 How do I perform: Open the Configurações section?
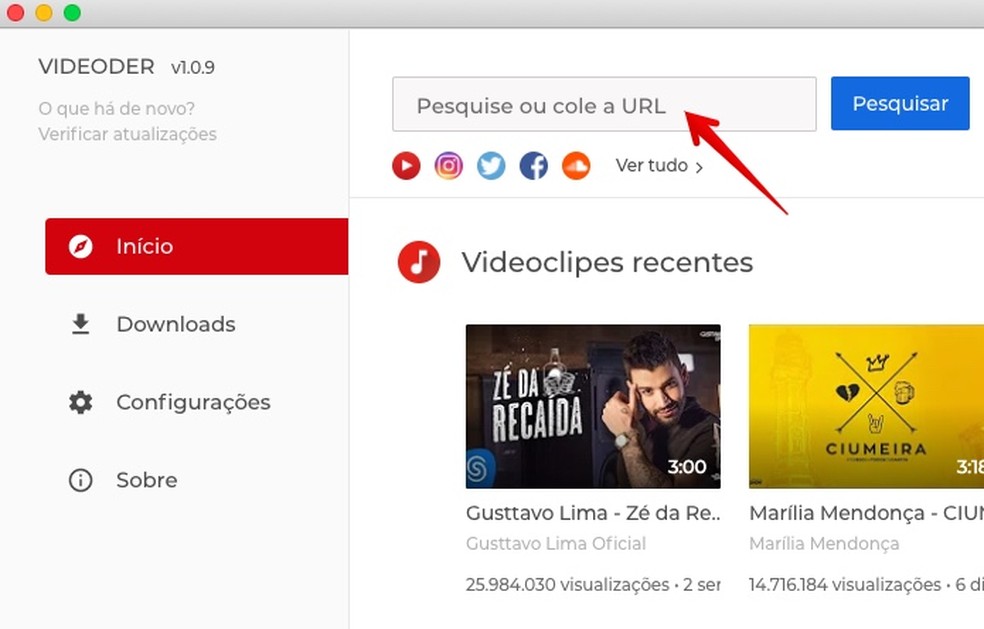click(193, 402)
